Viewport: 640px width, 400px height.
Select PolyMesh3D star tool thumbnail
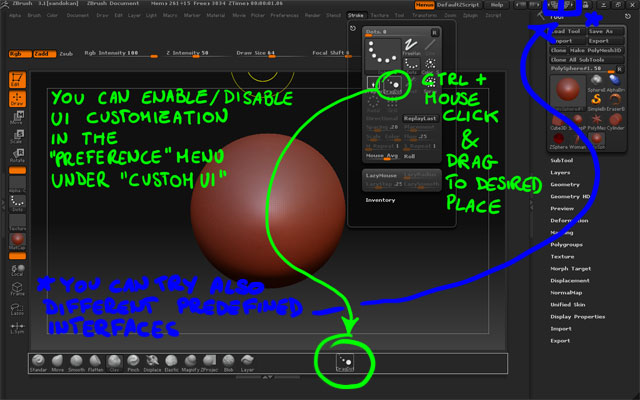coord(596,122)
